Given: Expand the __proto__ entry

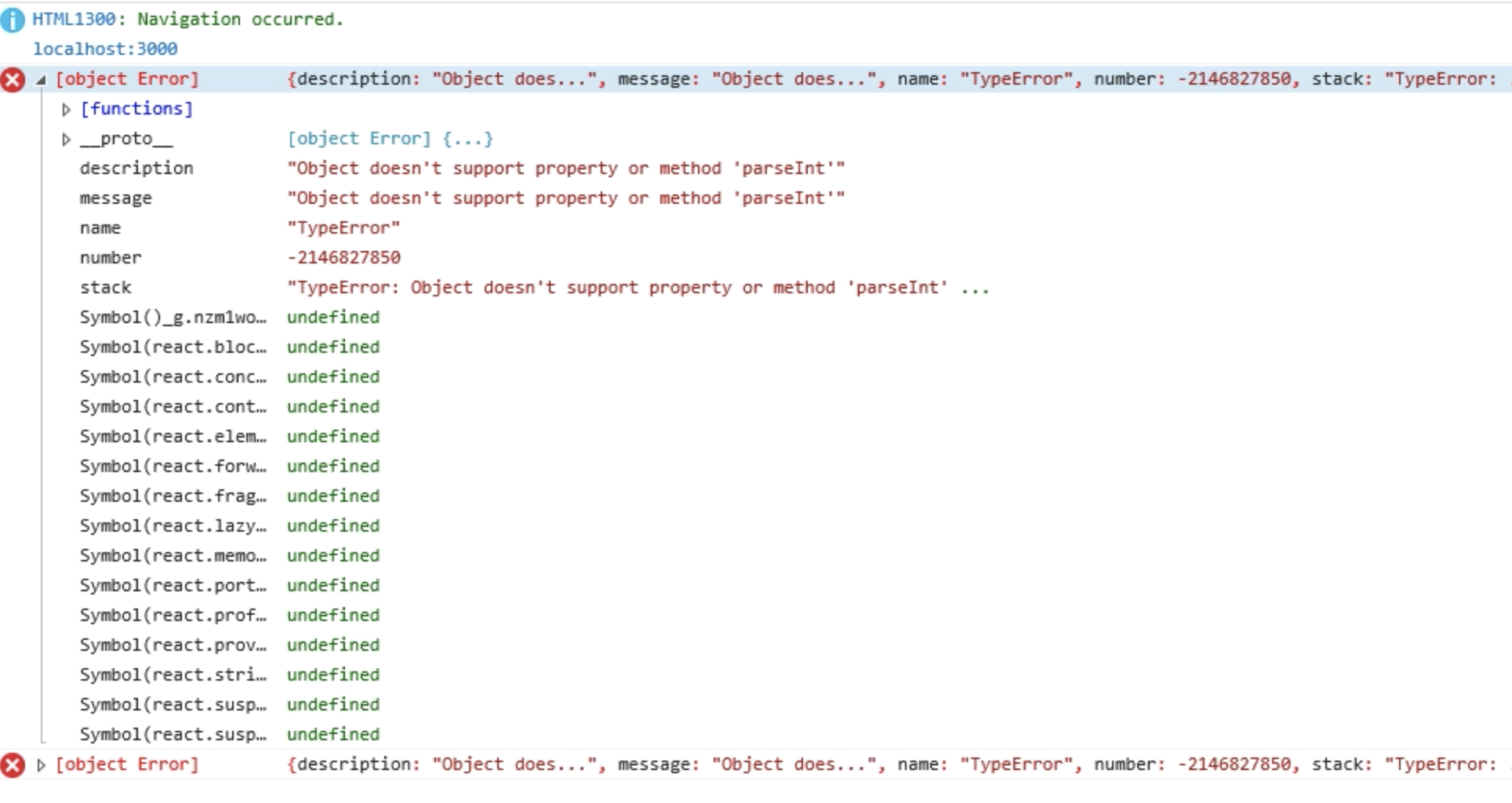Looking at the screenshot, I should coord(65,139).
